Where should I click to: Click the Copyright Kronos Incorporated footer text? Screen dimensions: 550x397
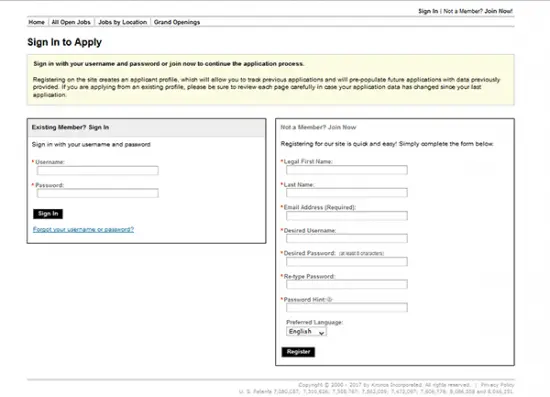(384, 385)
